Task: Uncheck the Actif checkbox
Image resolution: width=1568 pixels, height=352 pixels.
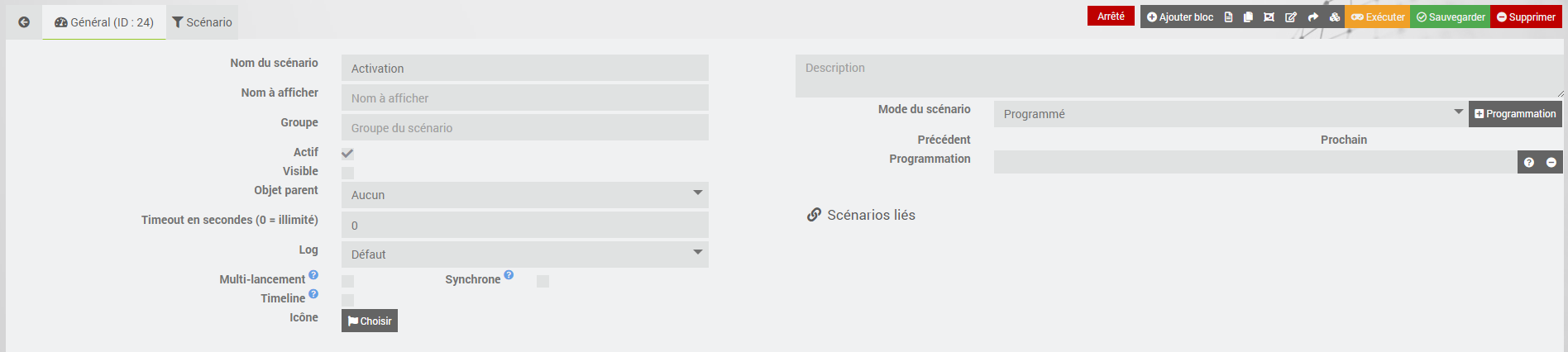Action: click(x=347, y=154)
